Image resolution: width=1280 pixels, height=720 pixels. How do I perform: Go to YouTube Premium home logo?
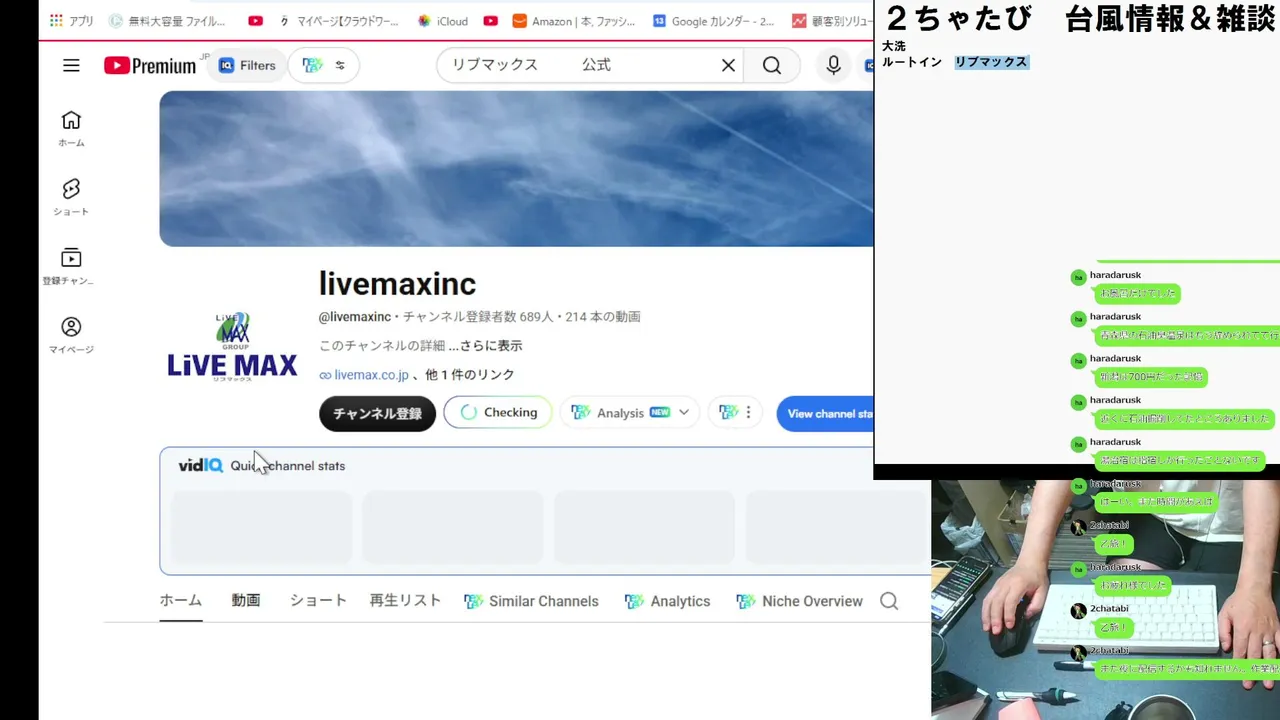point(150,66)
